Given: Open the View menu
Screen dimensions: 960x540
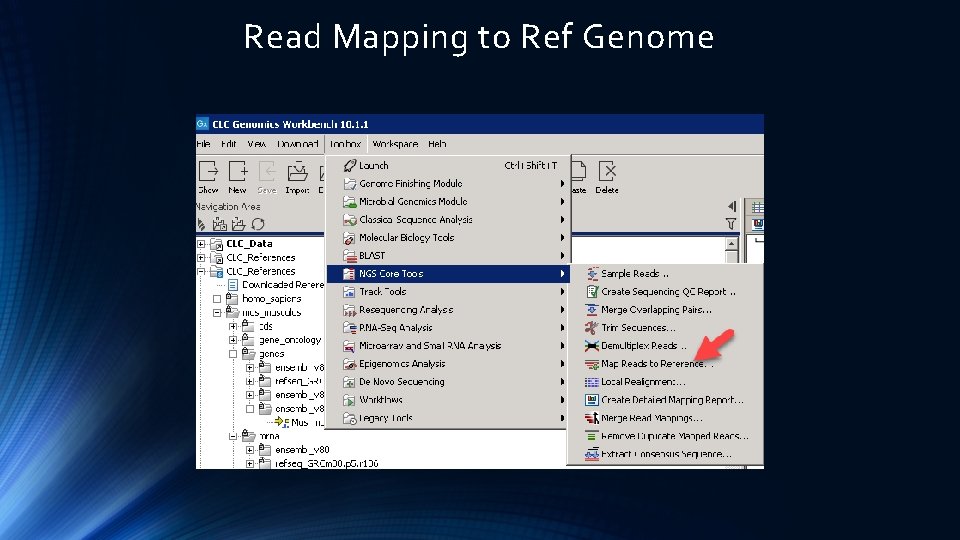Looking at the screenshot, I should point(257,144).
